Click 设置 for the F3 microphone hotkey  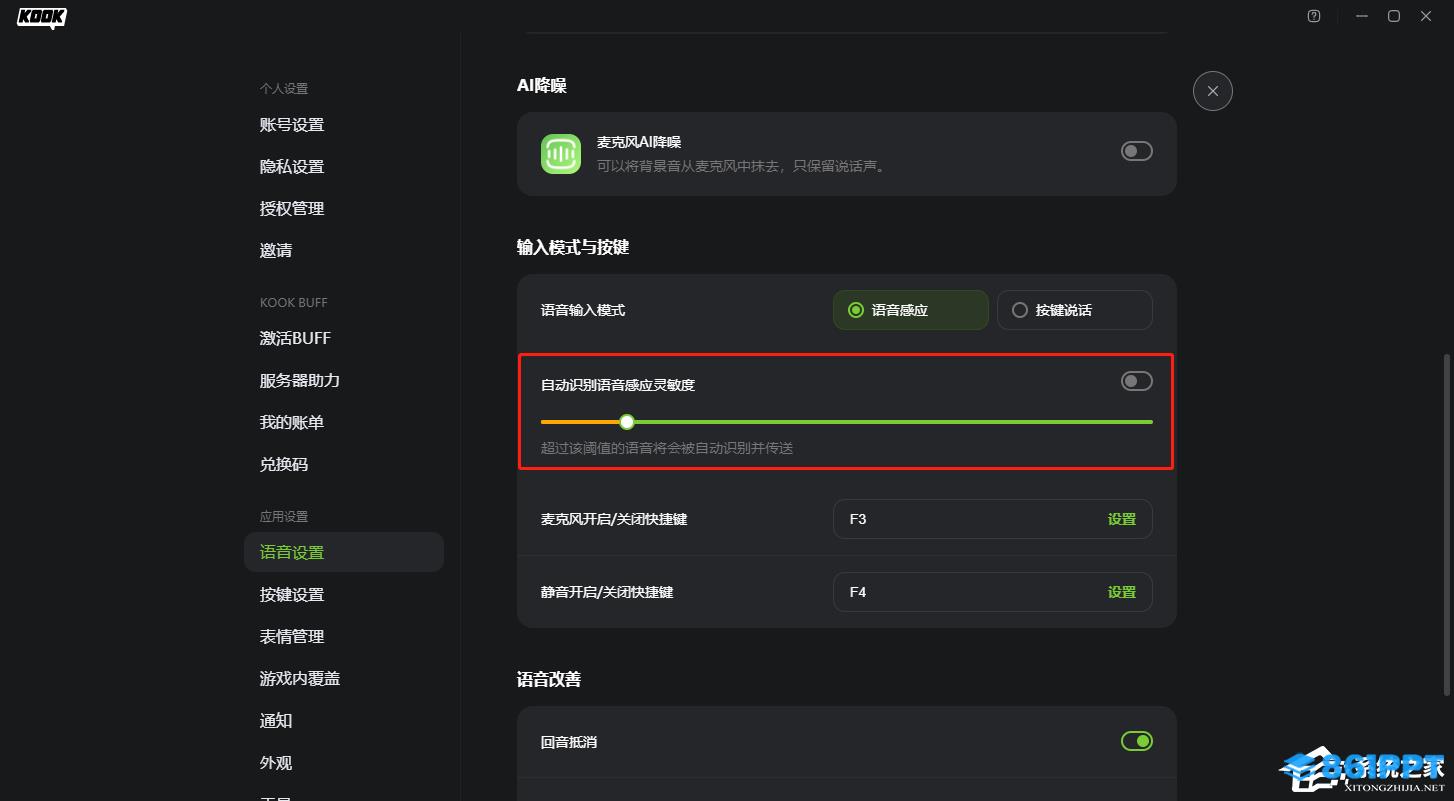coord(1121,519)
